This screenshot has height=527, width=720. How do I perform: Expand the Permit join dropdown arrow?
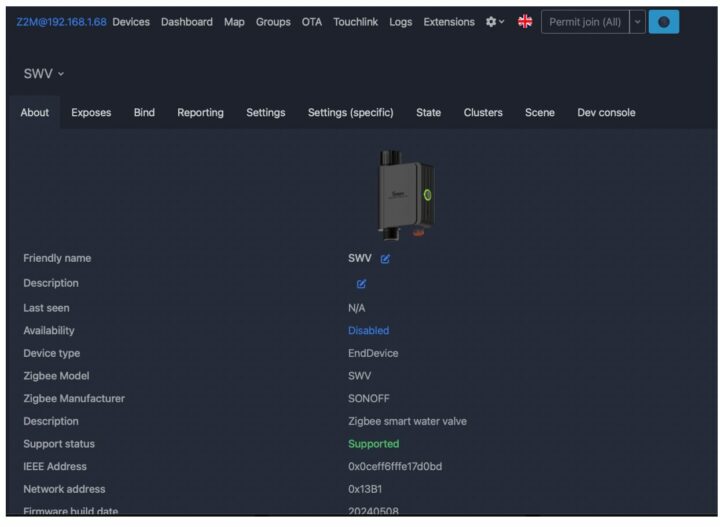pyautogui.click(x=637, y=22)
